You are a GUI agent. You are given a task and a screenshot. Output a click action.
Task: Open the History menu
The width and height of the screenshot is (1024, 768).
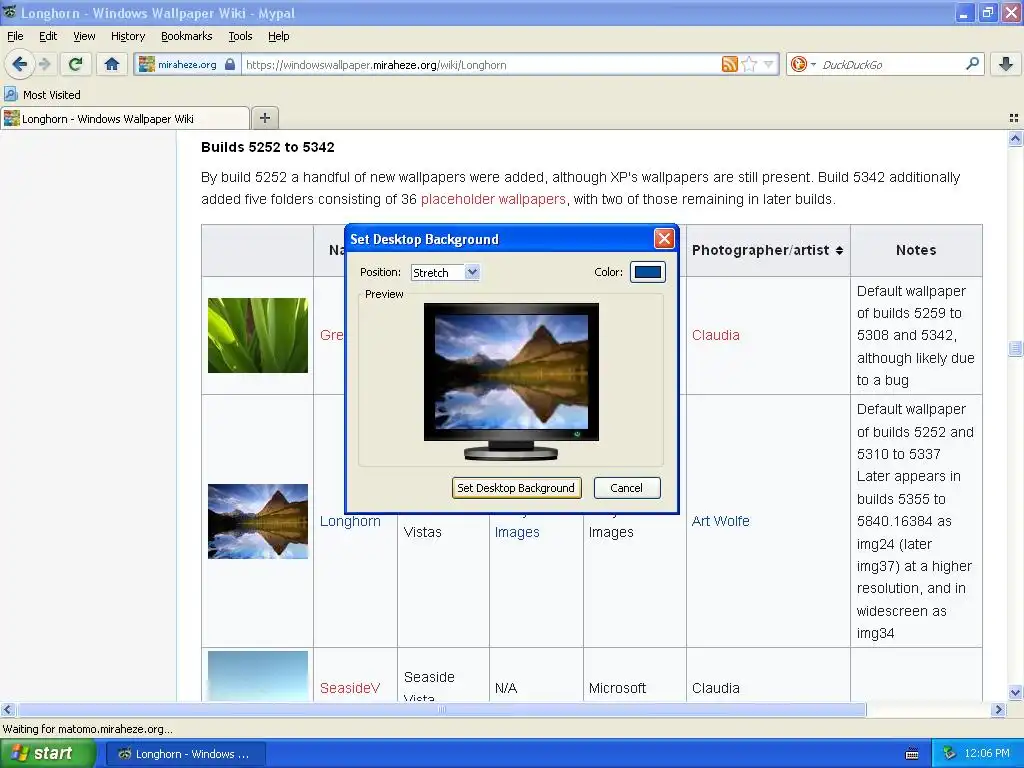click(x=127, y=37)
